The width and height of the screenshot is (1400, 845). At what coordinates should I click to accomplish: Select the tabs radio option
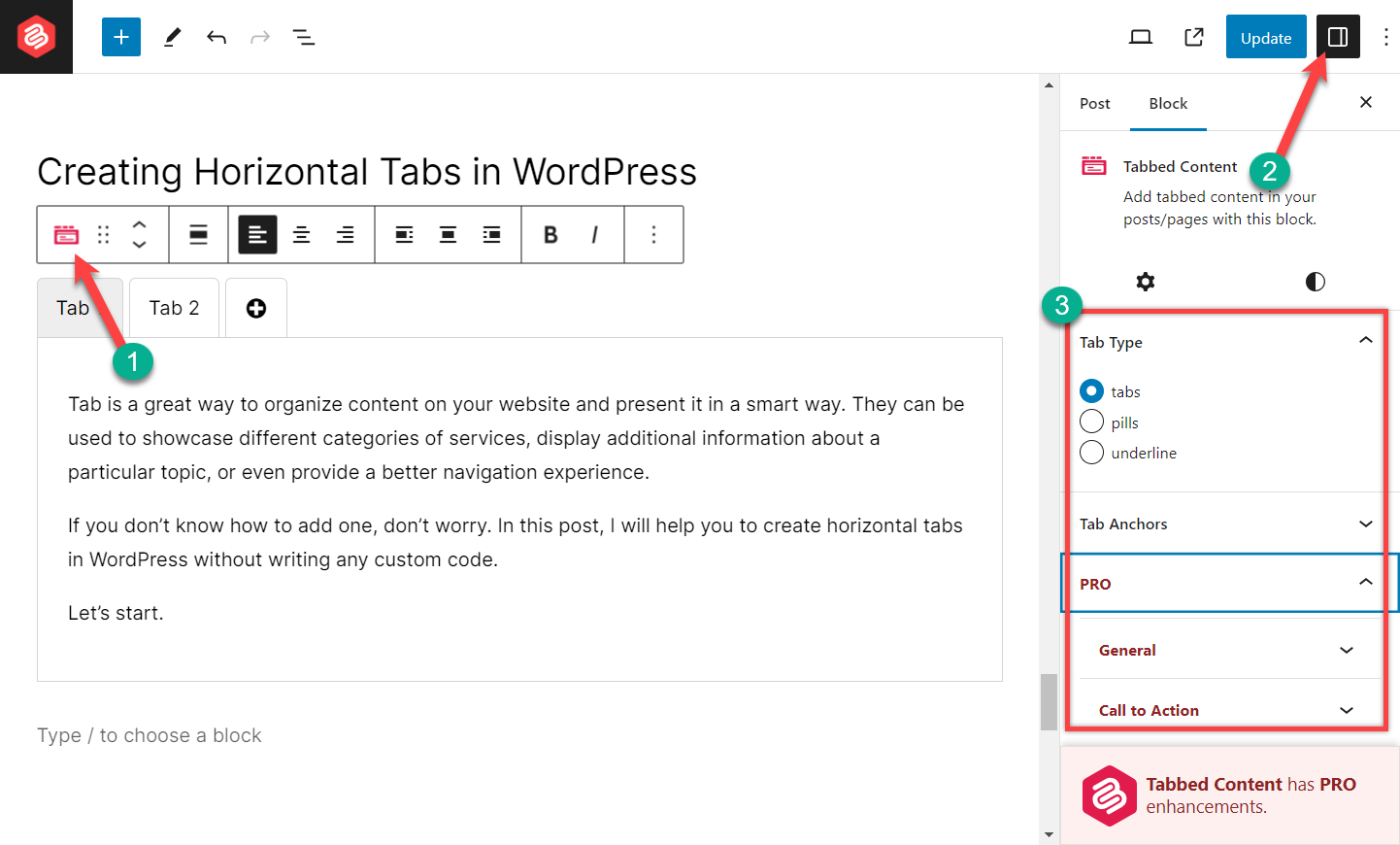pos(1092,390)
